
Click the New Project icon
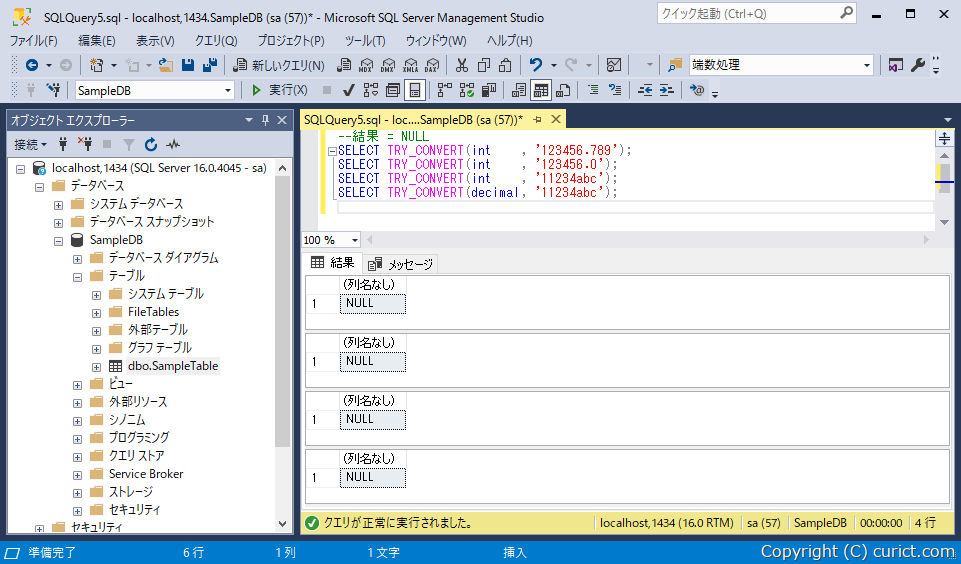click(x=96, y=65)
